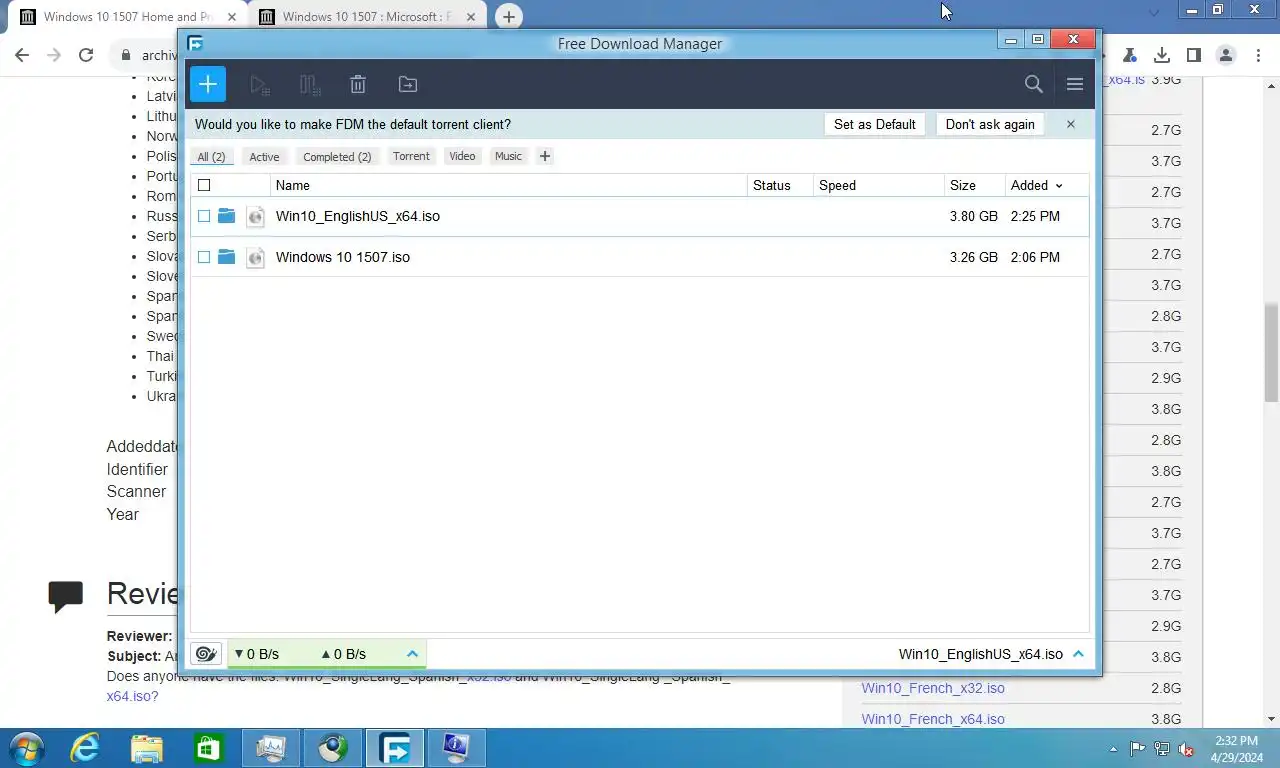Click Don't ask again button

click(x=990, y=124)
